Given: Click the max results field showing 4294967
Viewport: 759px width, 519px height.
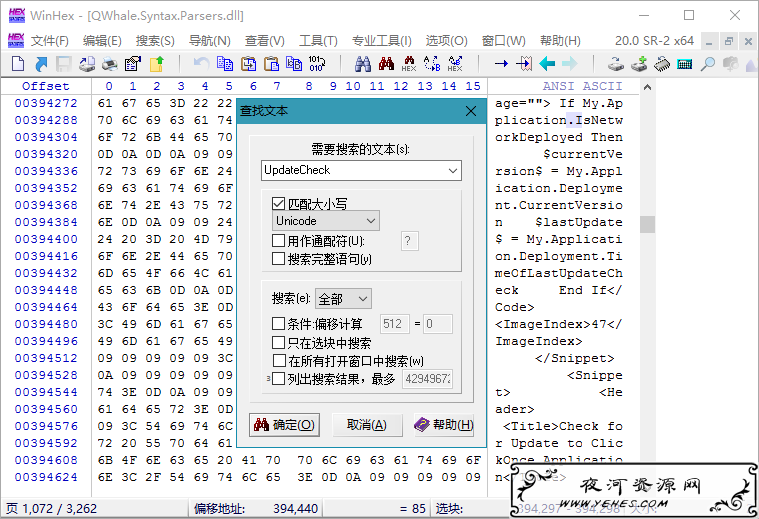Looking at the screenshot, I should pos(427,379).
